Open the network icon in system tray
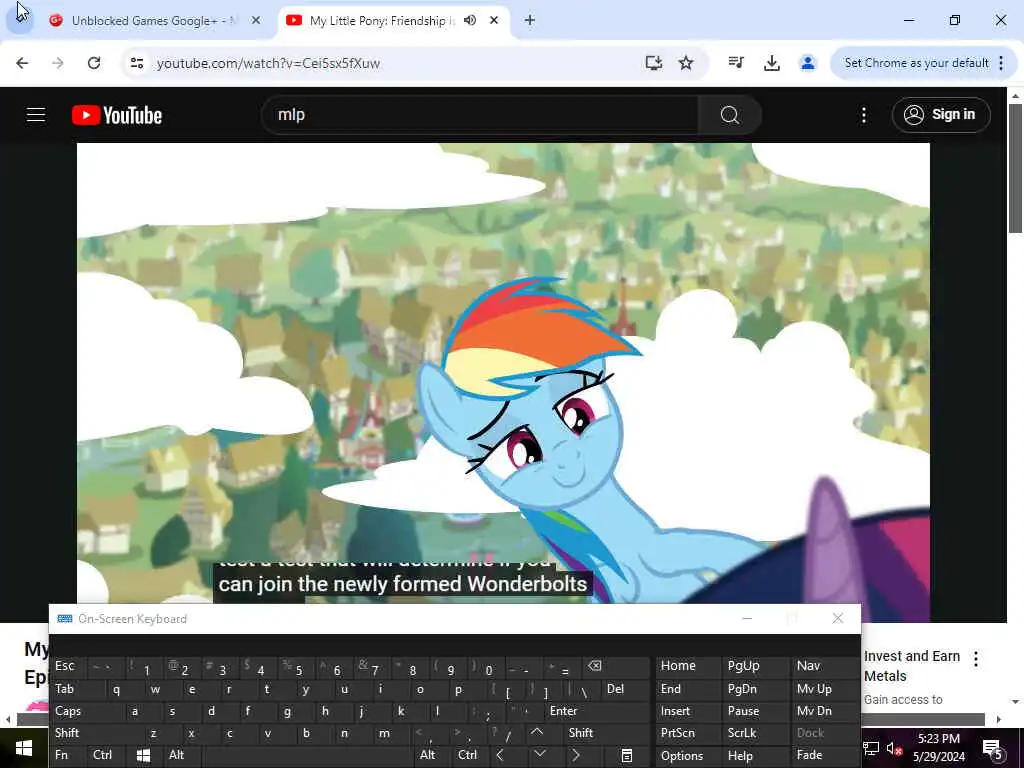This screenshot has height=768, width=1024. tap(871, 748)
